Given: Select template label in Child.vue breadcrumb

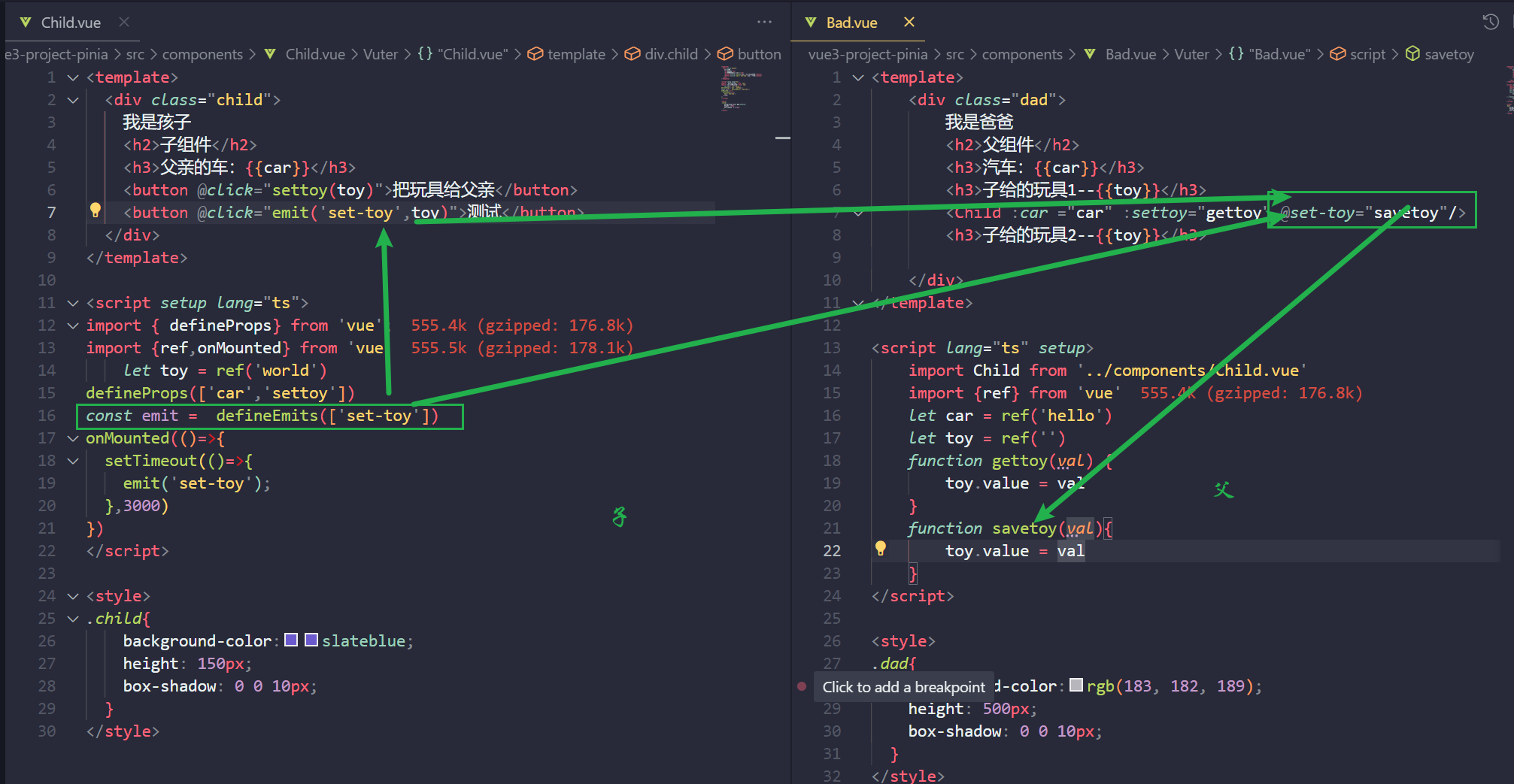Looking at the screenshot, I should (576, 54).
